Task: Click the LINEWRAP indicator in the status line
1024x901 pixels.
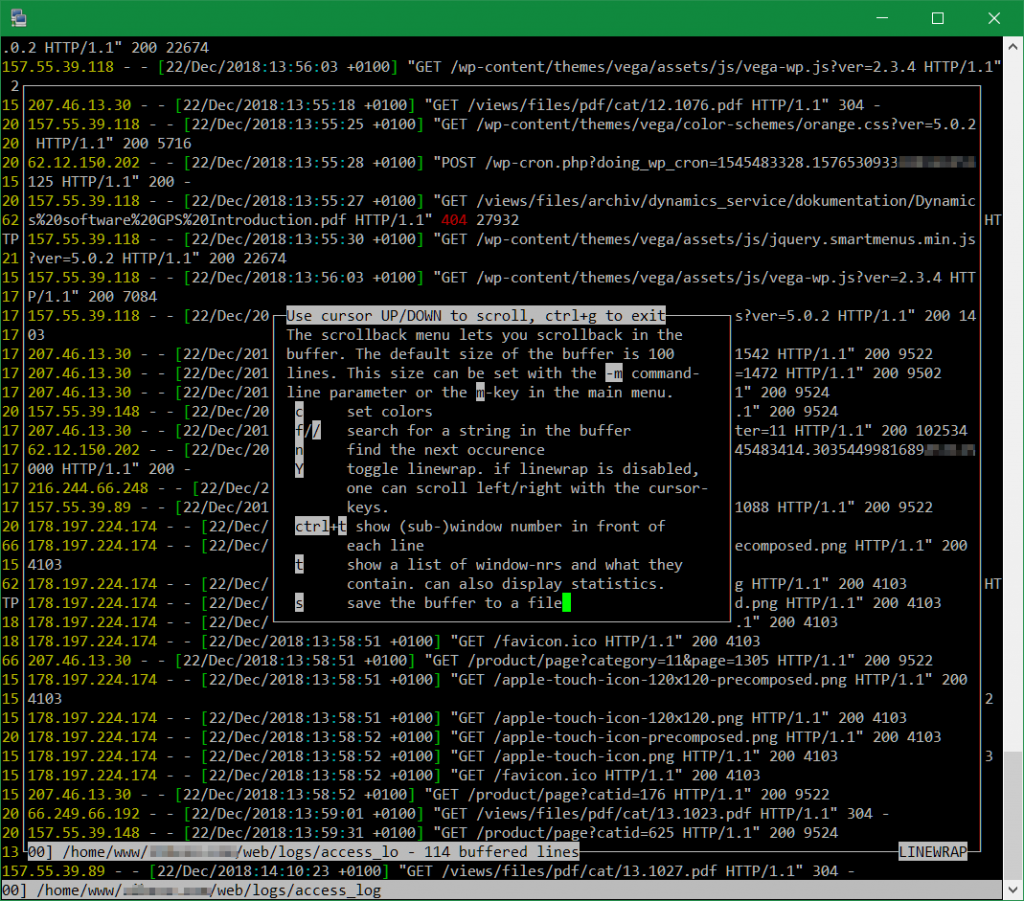Action: pos(932,852)
